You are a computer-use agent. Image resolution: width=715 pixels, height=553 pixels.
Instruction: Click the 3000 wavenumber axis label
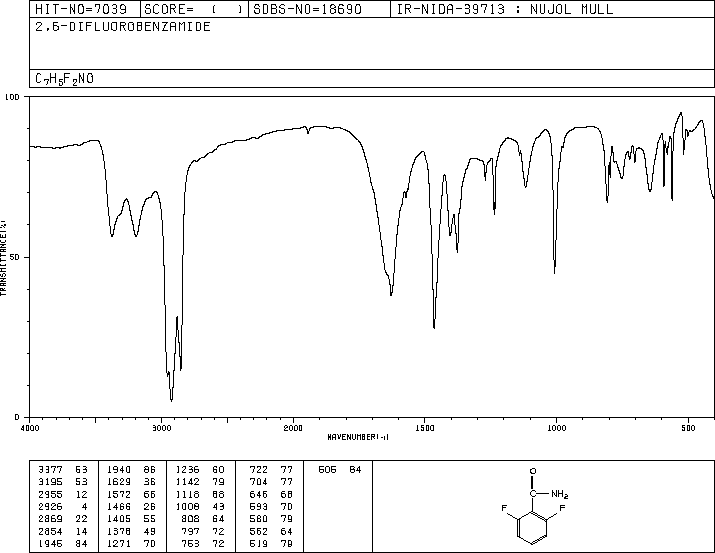pyautogui.click(x=161, y=428)
